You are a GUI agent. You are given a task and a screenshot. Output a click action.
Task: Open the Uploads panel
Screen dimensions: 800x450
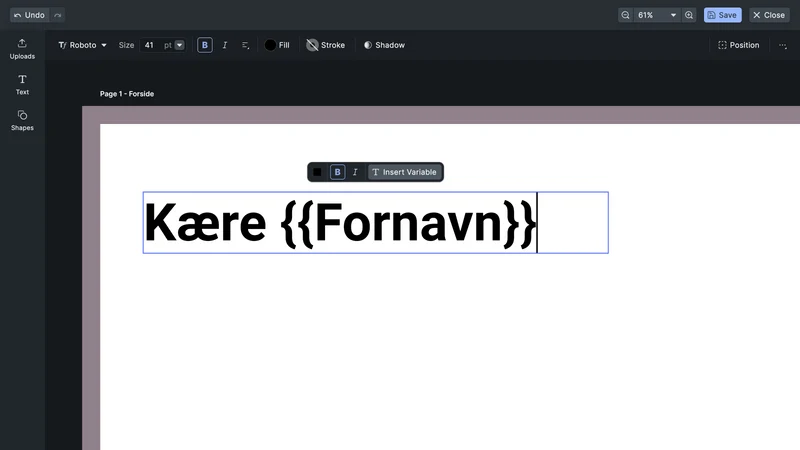click(x=22, y=49)
